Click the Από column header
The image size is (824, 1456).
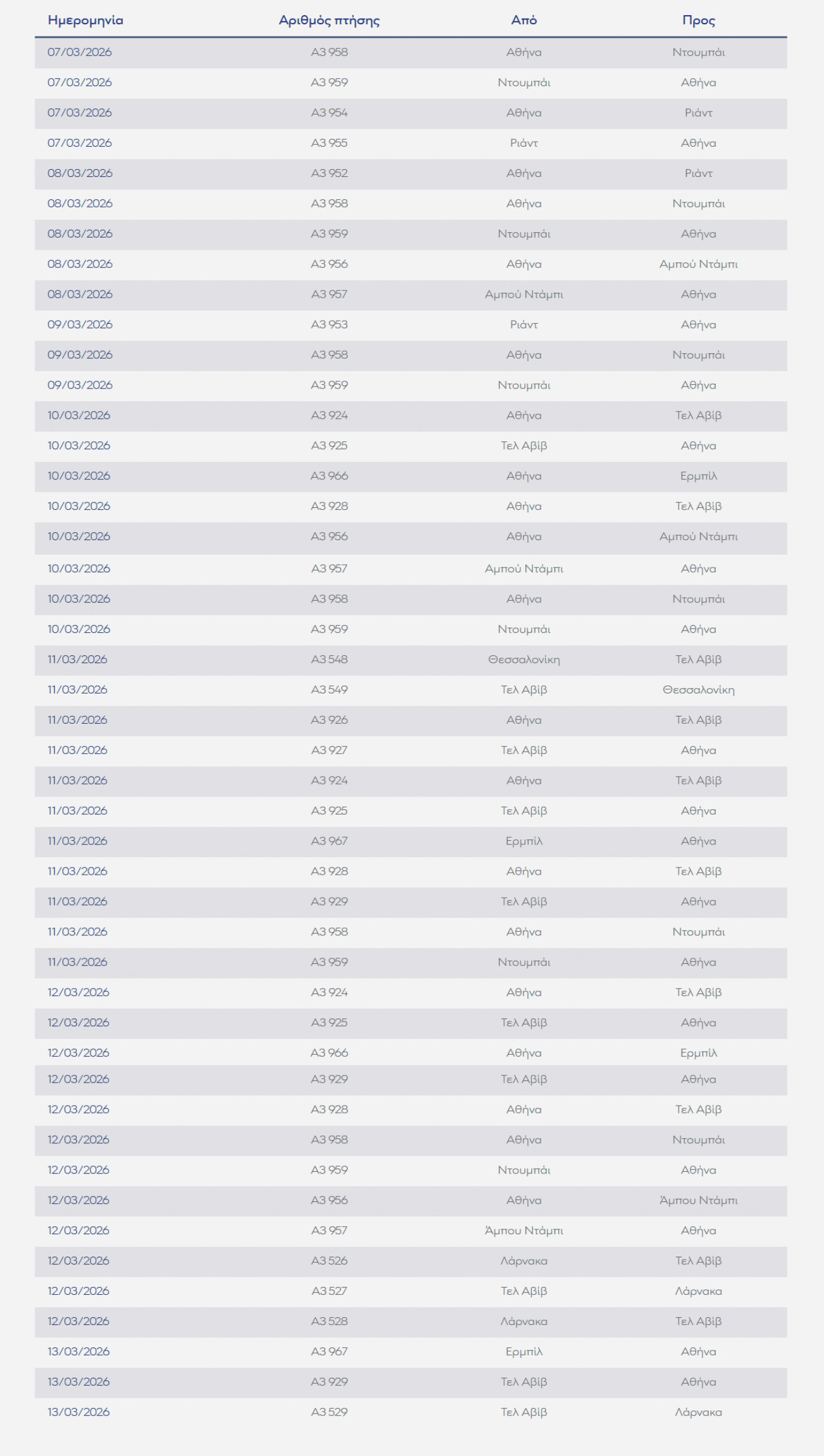point(524,21)
